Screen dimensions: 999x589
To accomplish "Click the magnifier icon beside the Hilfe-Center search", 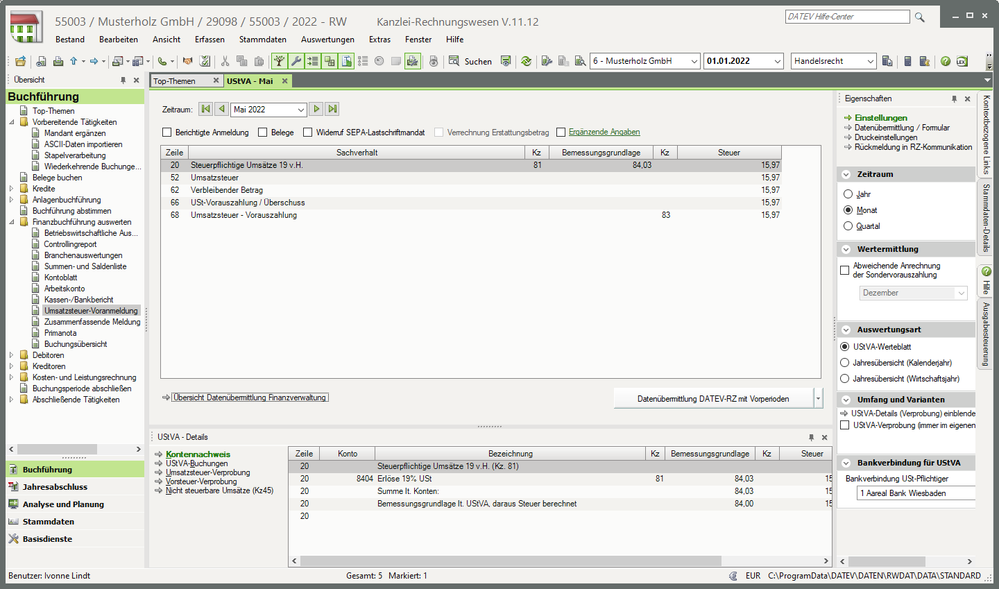I will [919, 19].
